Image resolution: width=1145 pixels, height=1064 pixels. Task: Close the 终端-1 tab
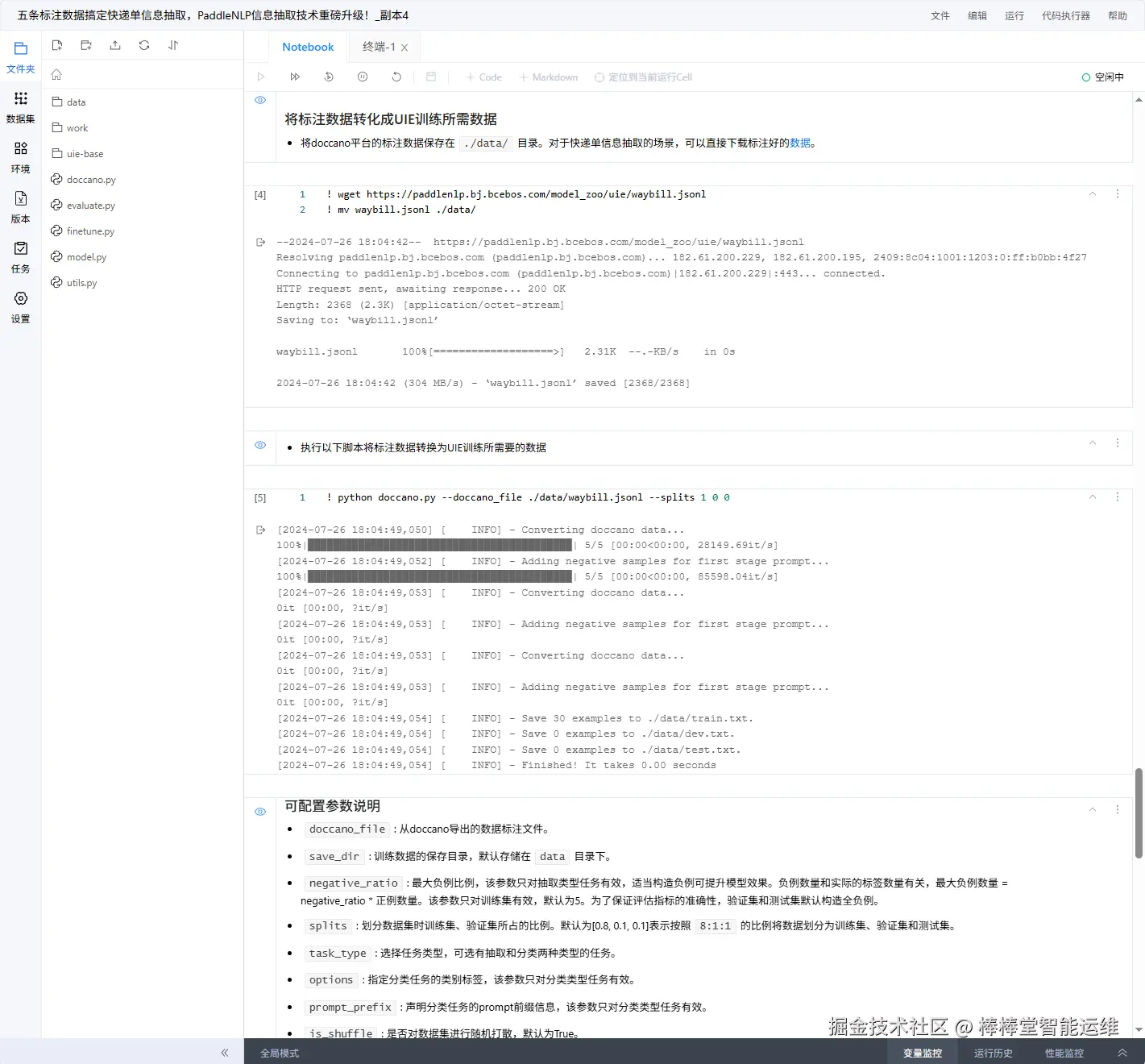(404, 48)
